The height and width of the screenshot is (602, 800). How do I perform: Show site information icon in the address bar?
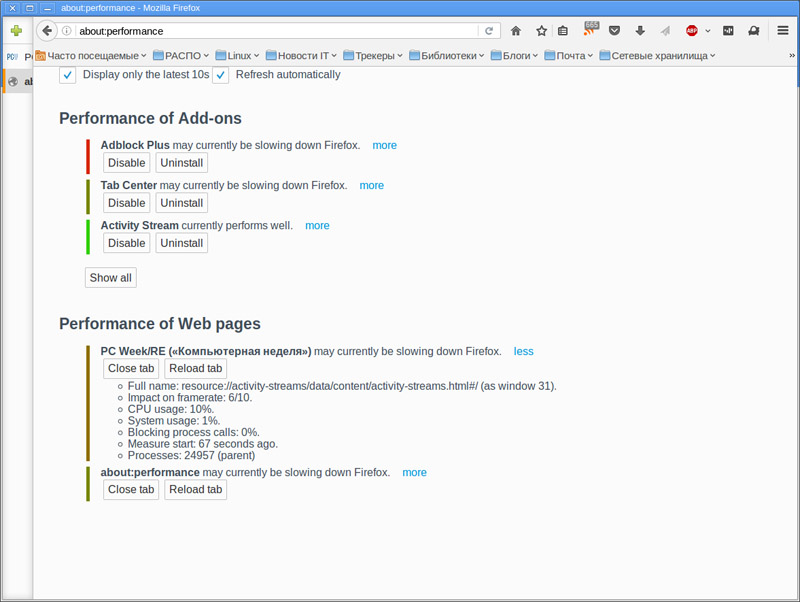(x=66, y=31)
